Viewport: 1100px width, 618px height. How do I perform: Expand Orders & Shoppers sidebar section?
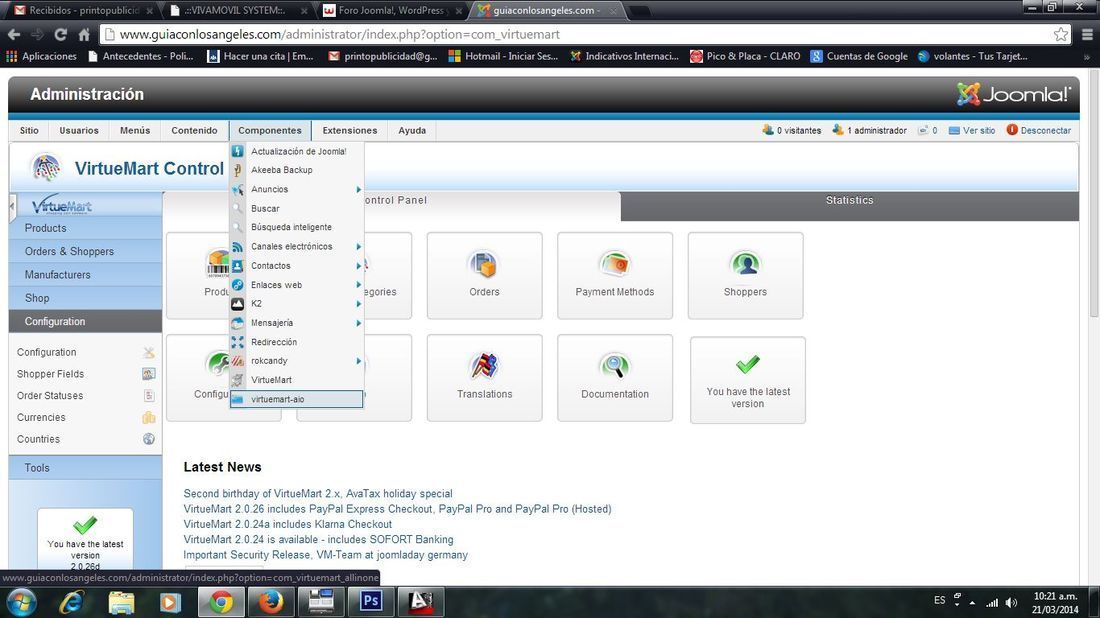85,251
